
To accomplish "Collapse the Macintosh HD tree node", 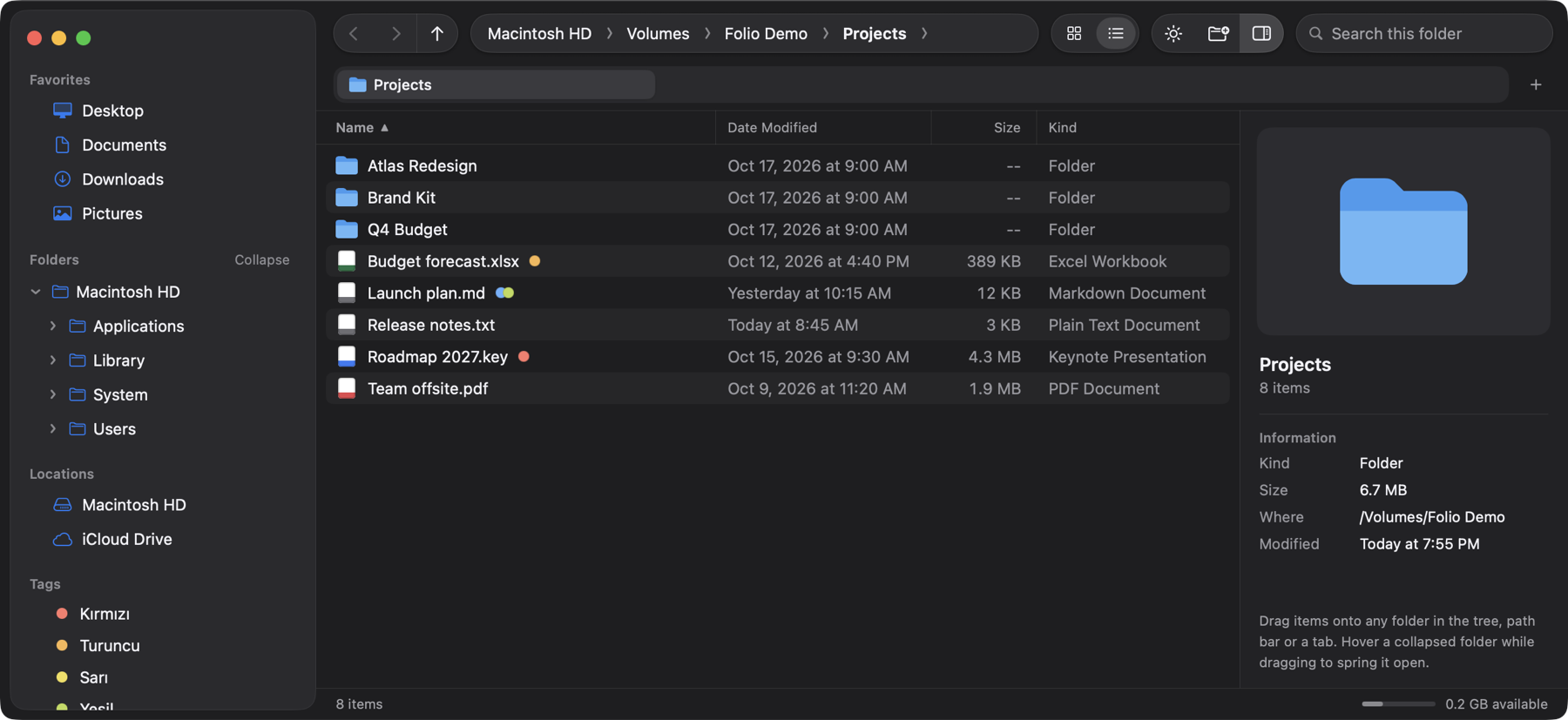I will tap(36, 292).
